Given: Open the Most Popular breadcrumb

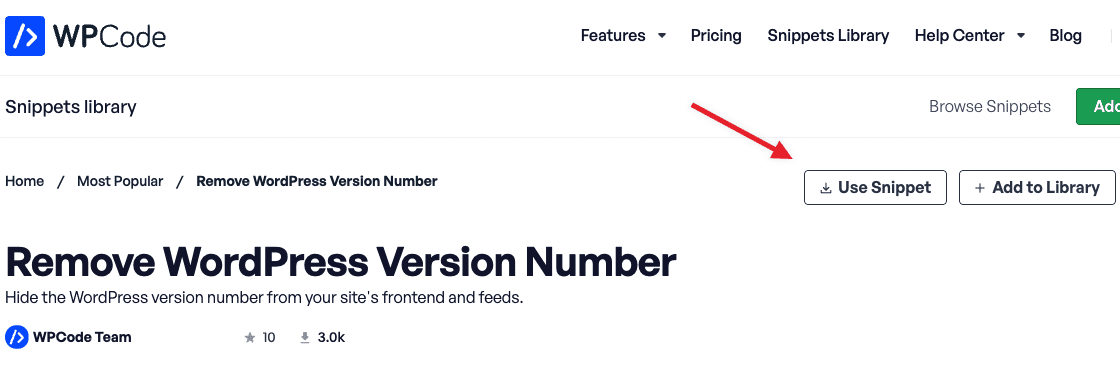Looking at the screenshot, I should click(x=120, y=181).
